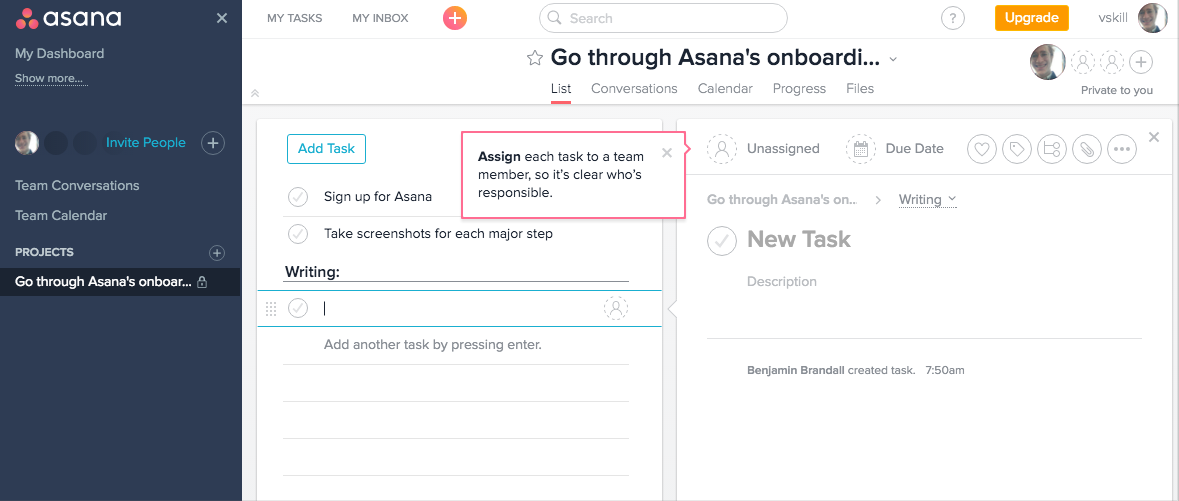Close the task details pane
1179x501 pixels.
click(1154, 137)
